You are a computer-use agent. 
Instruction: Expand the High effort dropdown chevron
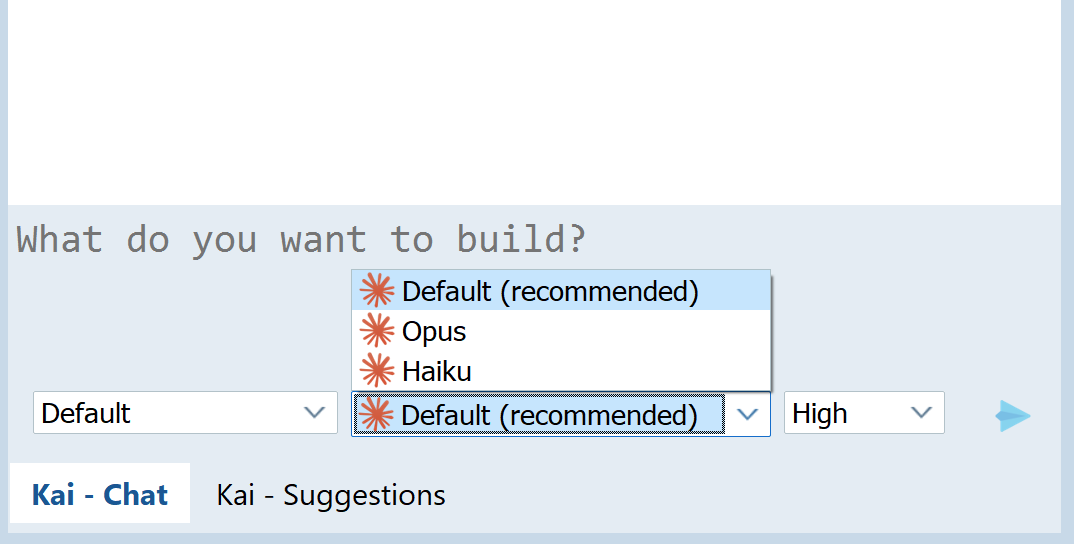[921, 412]
